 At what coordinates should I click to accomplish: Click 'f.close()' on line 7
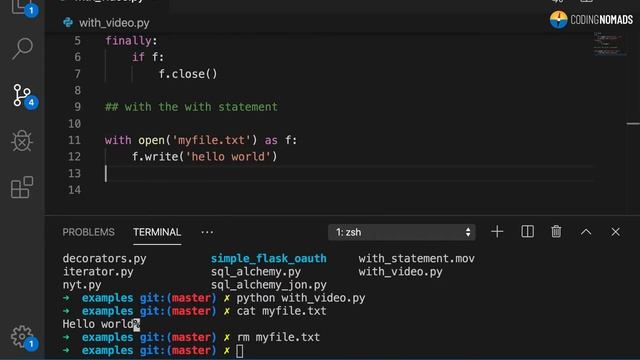(188, 74)
